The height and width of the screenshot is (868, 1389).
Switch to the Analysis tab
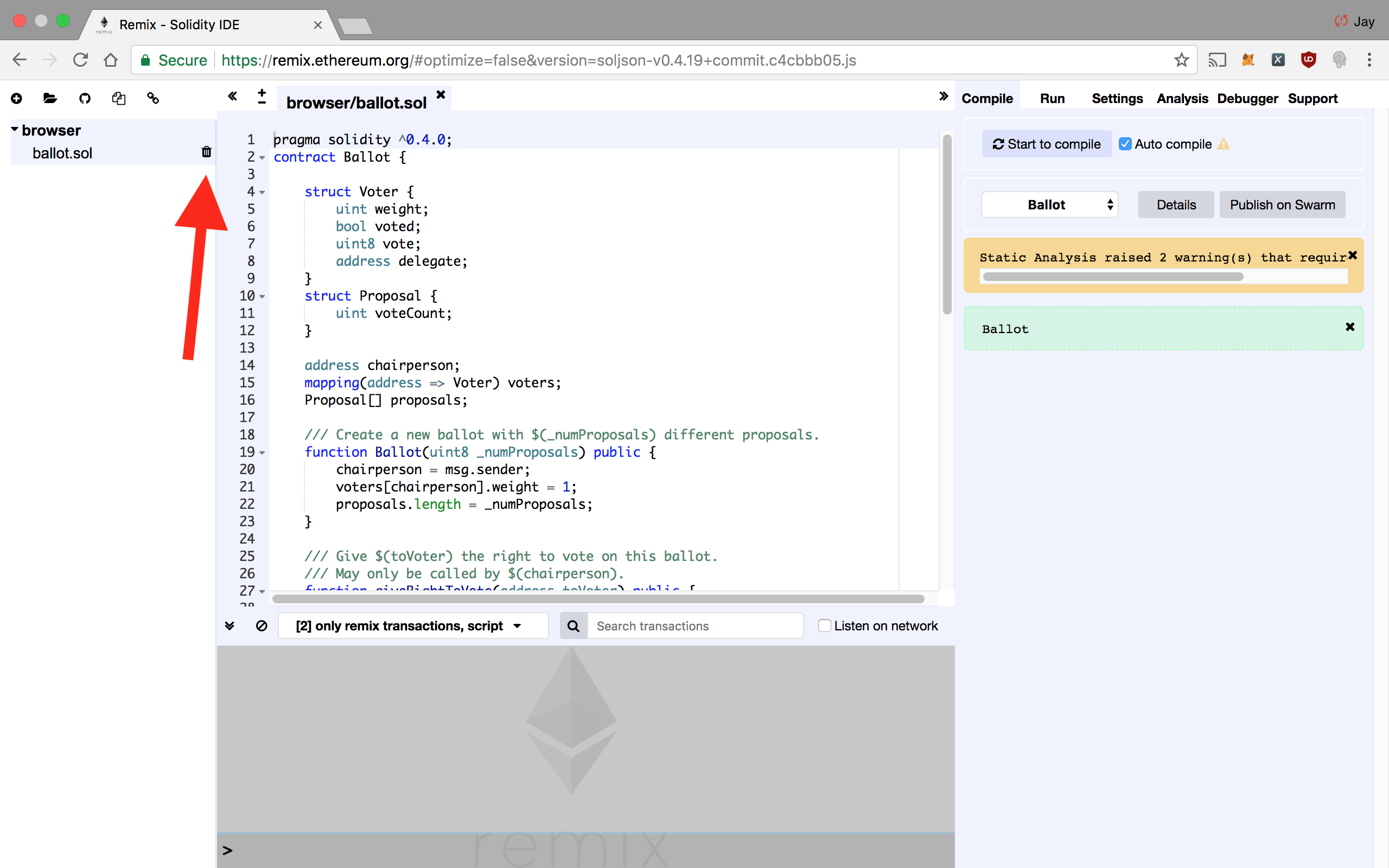(x=1183, y=98)
